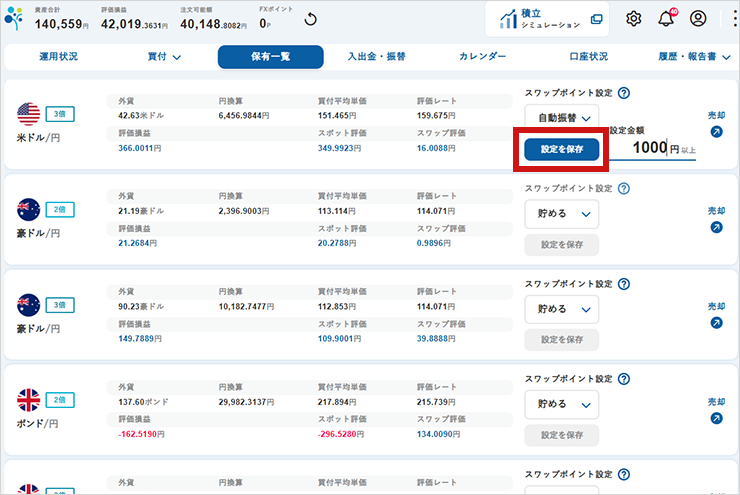The width and height of the screenshot is (740, 495).
Task: Click the 設定を保存 button for ポンド/円
Action: (x=562, y=435)
